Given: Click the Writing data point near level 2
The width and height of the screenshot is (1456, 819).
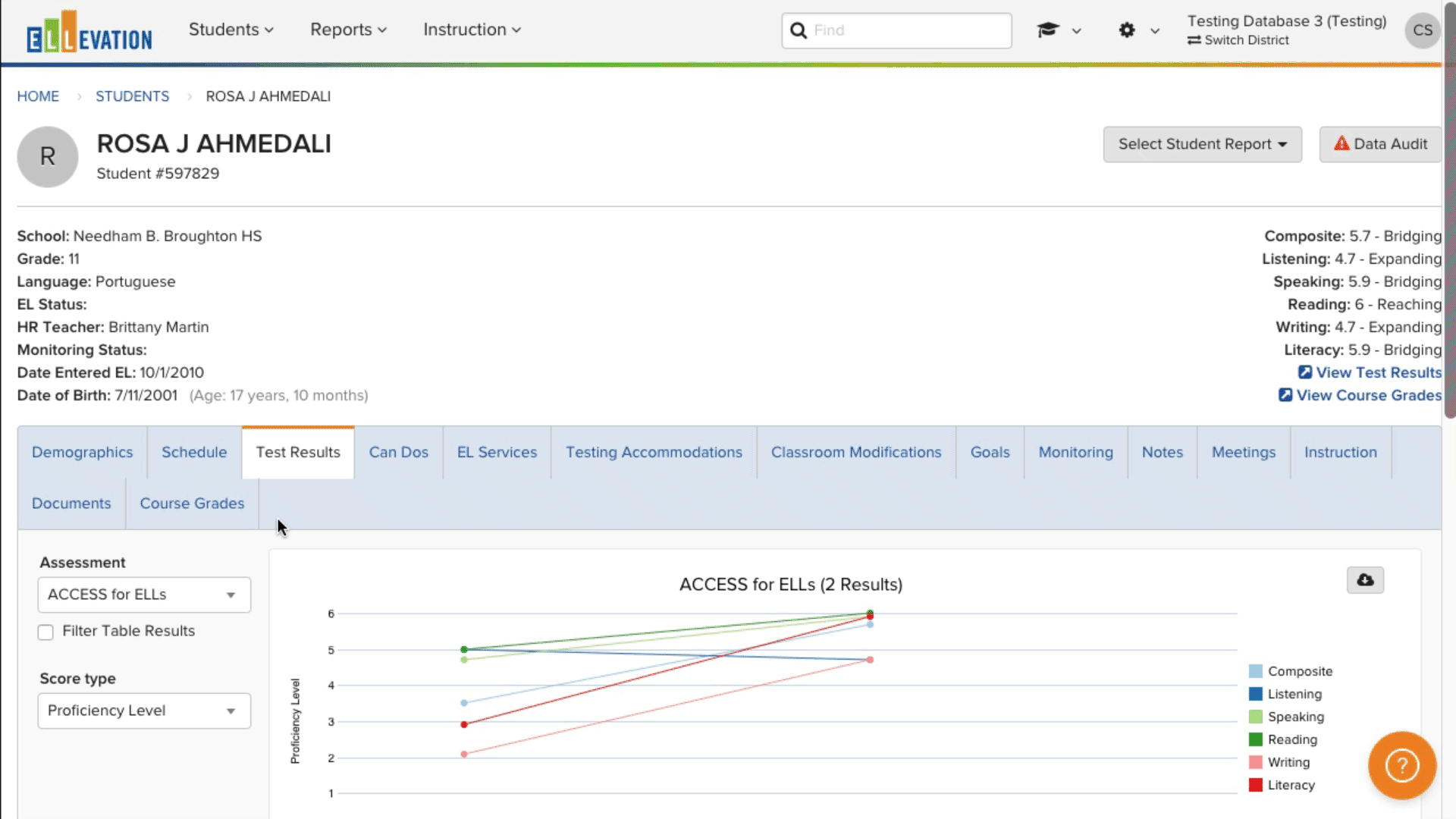Looking at the screenshot, I should (464, 754).
